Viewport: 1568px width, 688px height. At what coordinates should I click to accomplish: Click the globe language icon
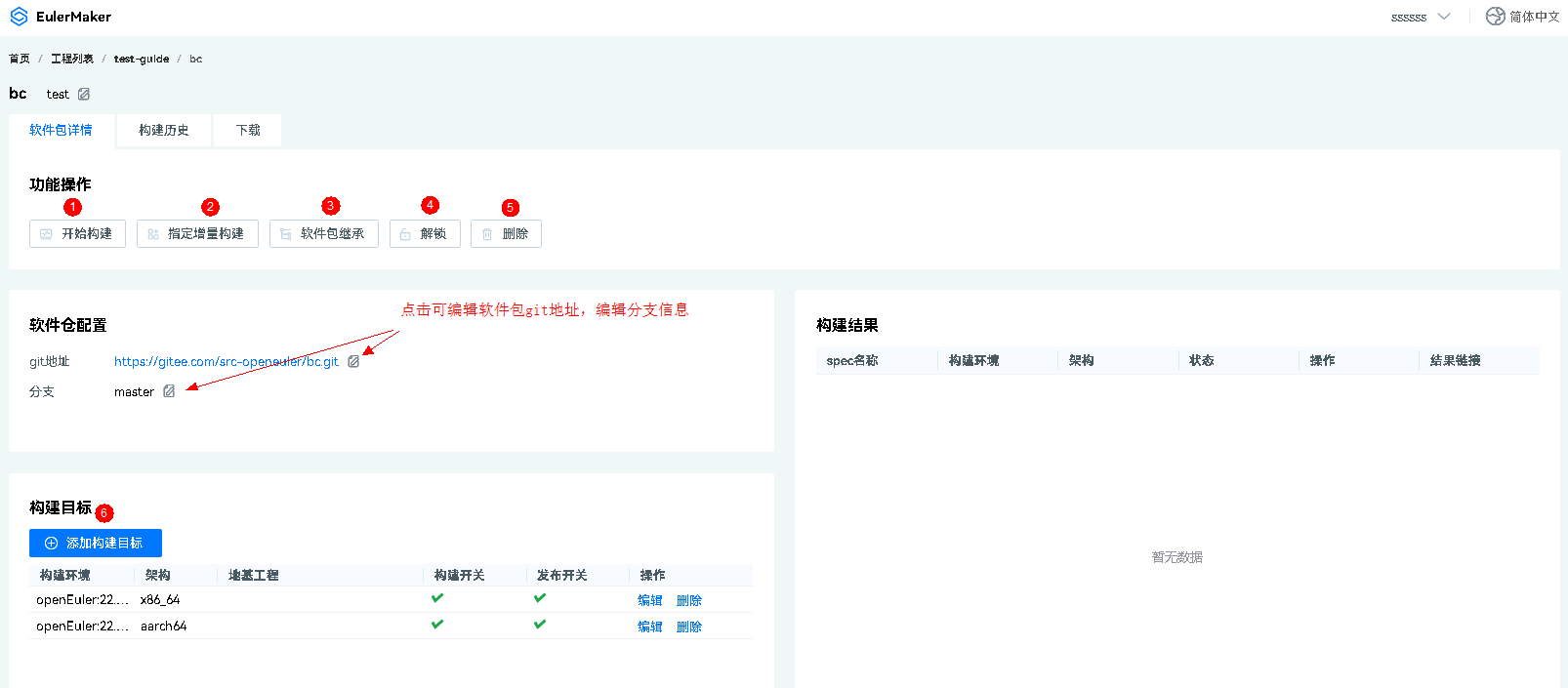(1495, 17)
